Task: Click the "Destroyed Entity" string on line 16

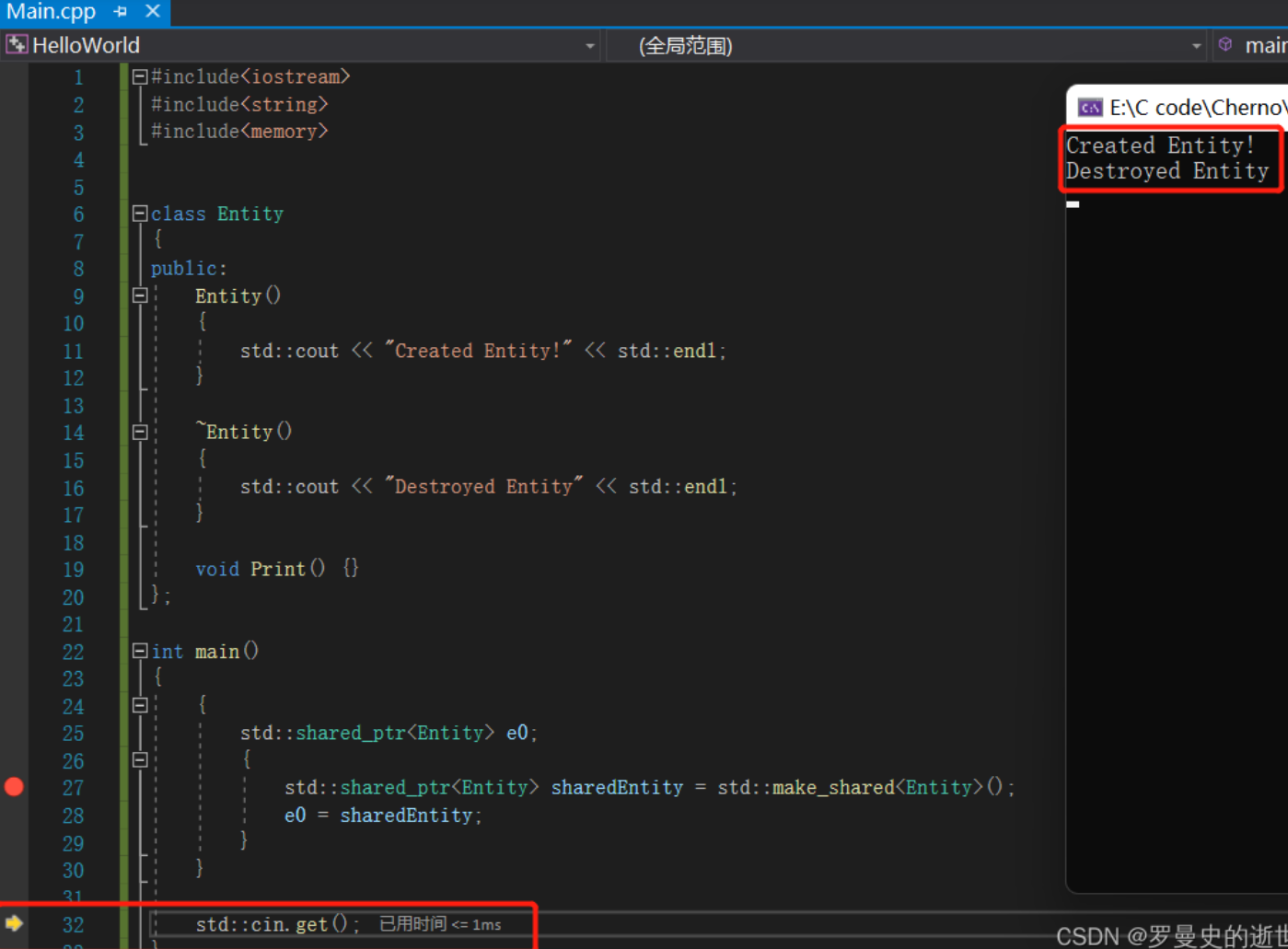Action: [x=483, y=486]
